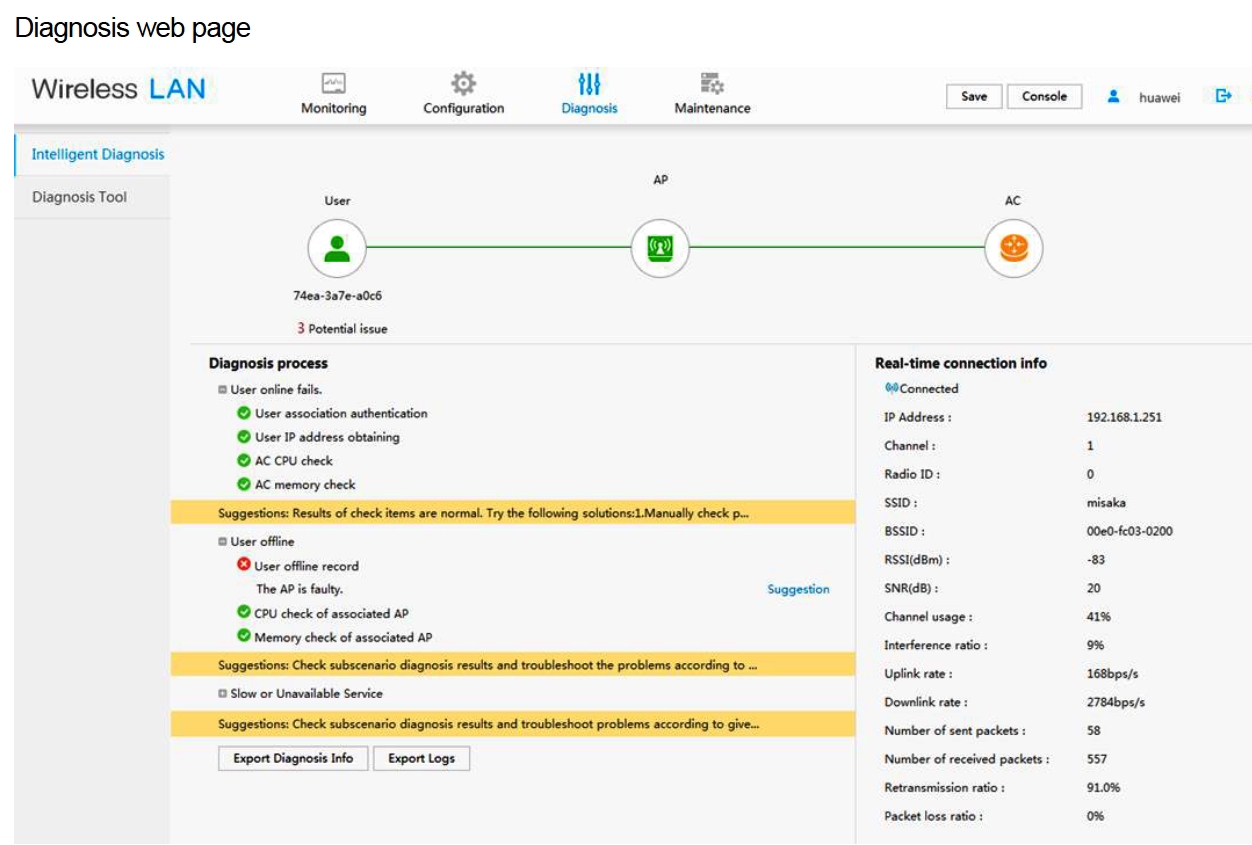Viewport: 1252px width, 845px height.
Task: Click the red error icon for User offline record
Action: 243,565
